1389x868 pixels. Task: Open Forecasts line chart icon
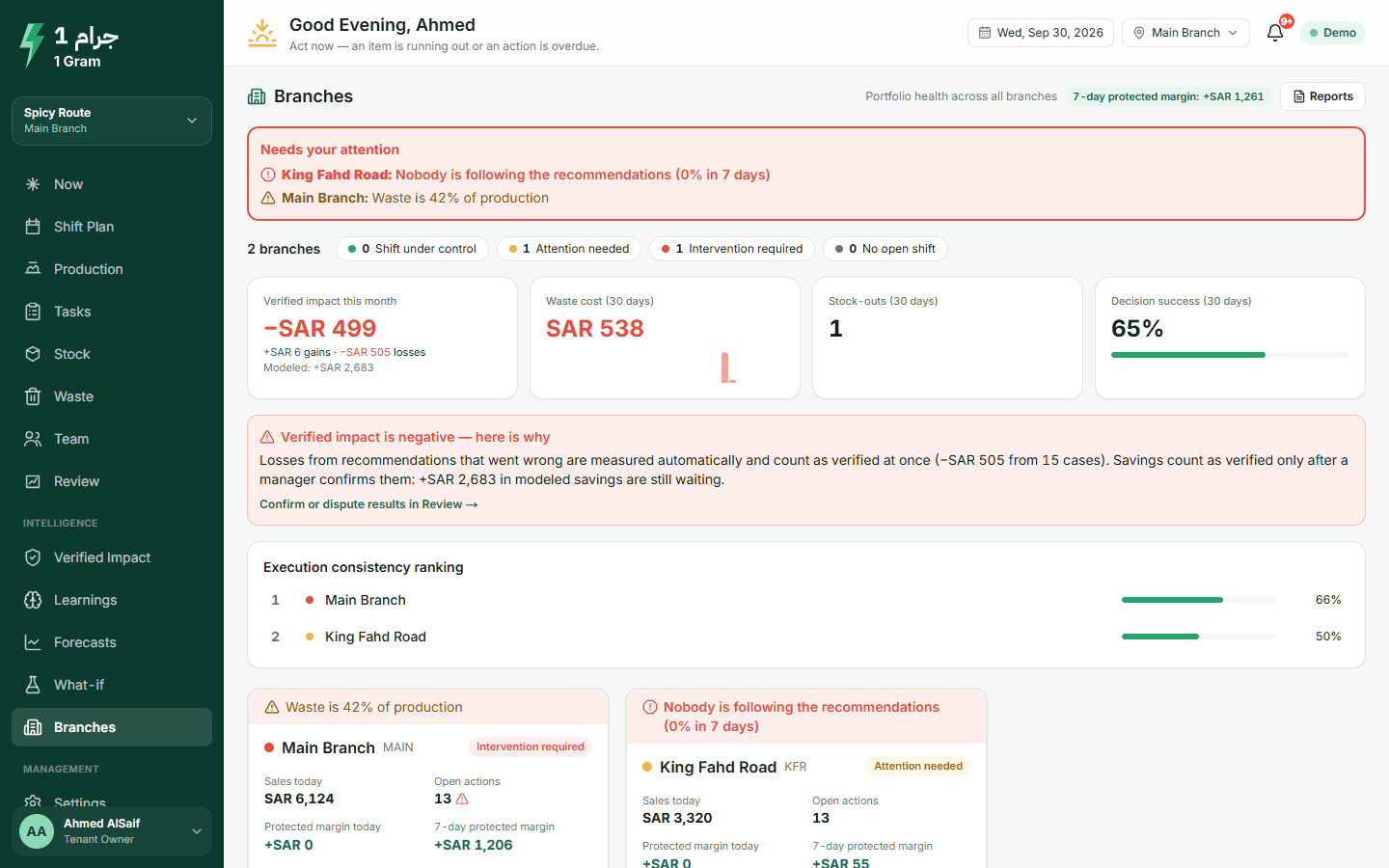click(x=33, y=642)
